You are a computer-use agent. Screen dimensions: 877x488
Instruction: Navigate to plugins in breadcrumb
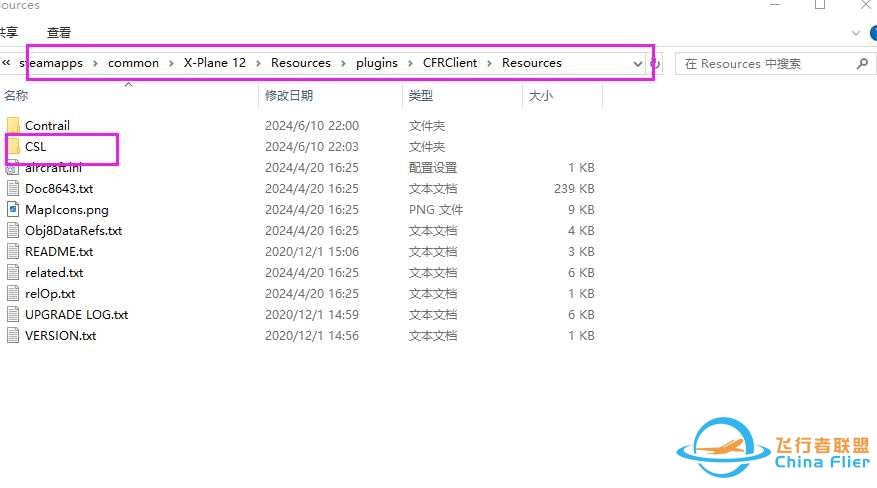coord(376,63)
